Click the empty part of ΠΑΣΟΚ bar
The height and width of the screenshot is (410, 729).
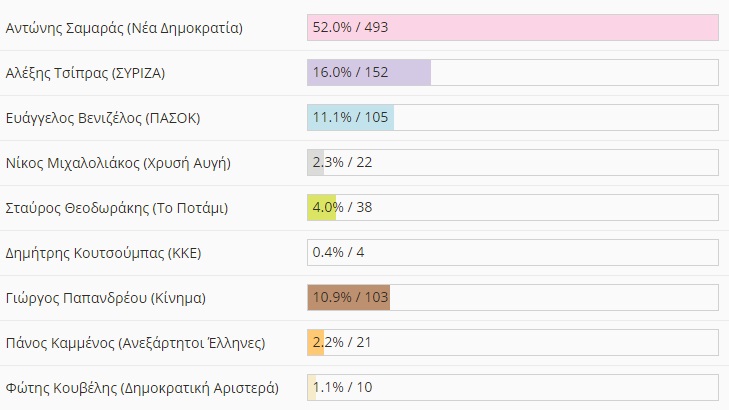(x=555, y=118)
